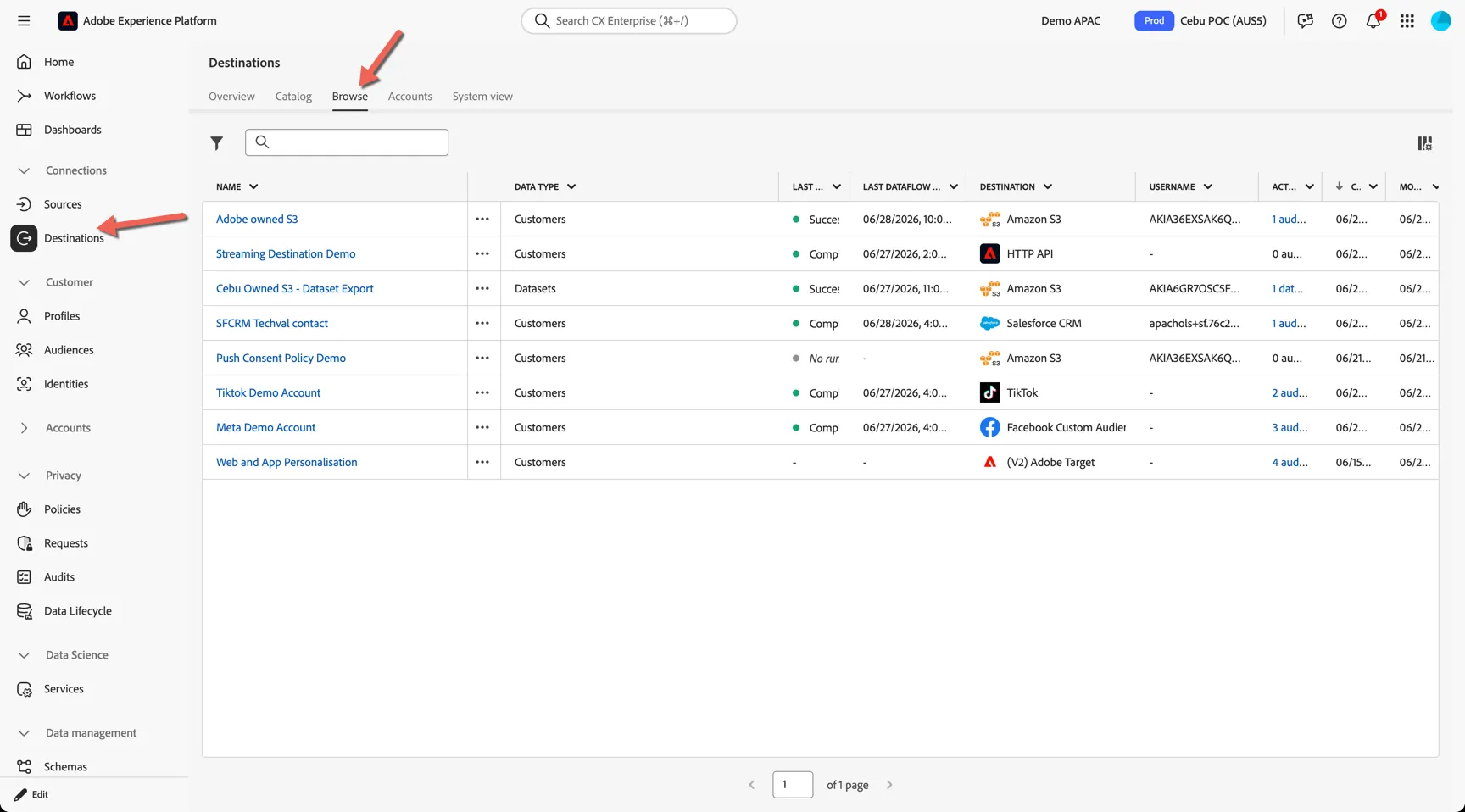The width and height of the screenshot is (1465, 812).
Task: Open the Data Type column dropdown
Action: click(571, 186)
